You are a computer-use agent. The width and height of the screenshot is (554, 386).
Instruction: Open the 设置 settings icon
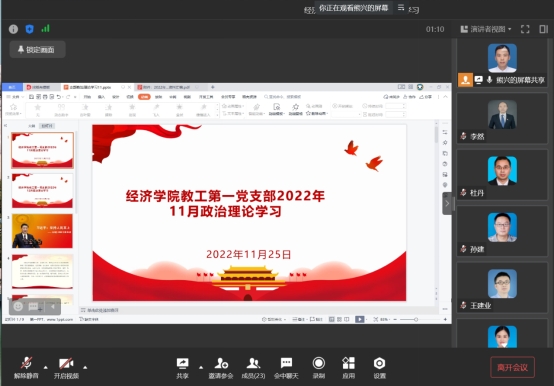pyautogui.click(x=379, y=368)
